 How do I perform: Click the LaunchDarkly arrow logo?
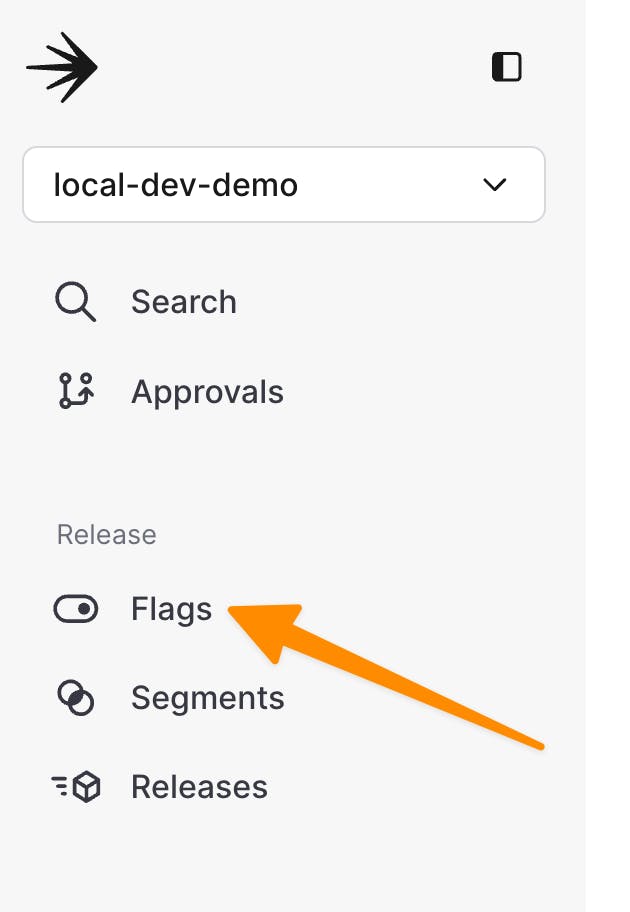[62, 67]
